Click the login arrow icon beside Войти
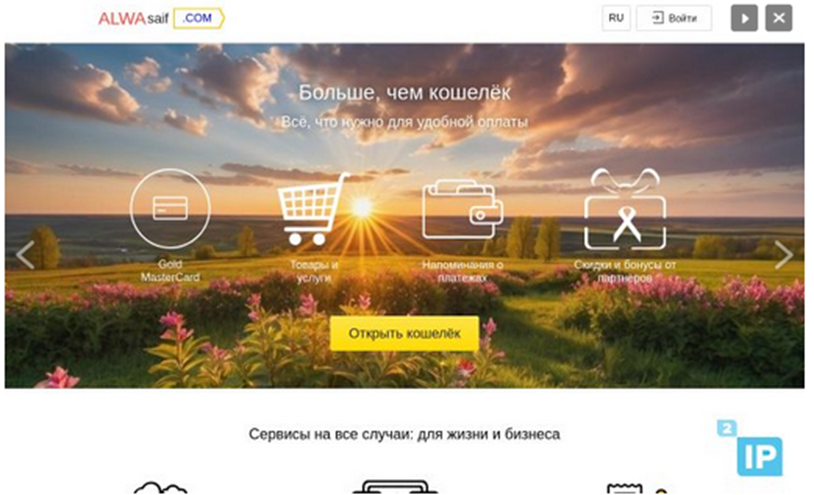 658,18
